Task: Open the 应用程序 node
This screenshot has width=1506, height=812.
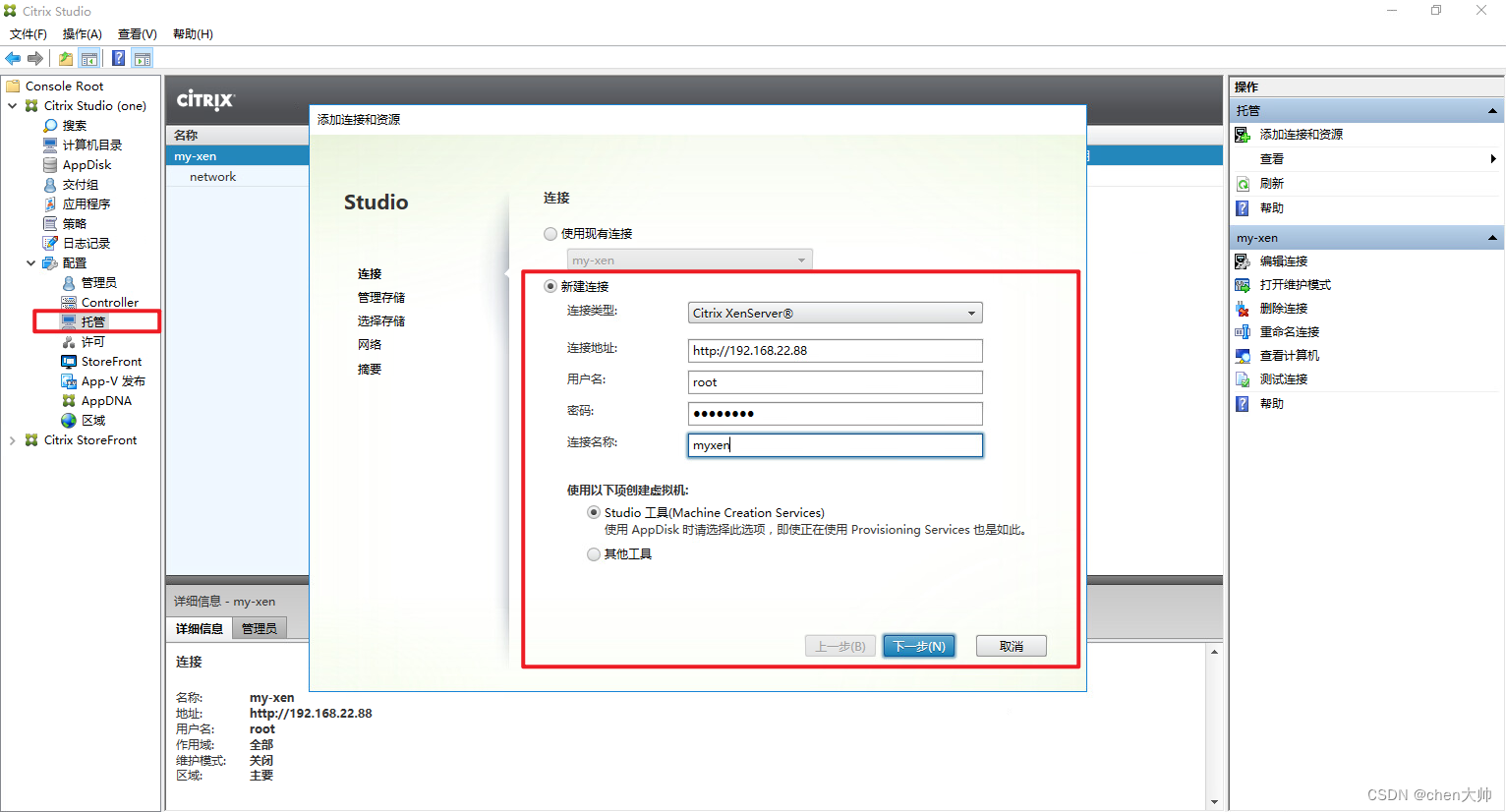Action: pos(86,204)
